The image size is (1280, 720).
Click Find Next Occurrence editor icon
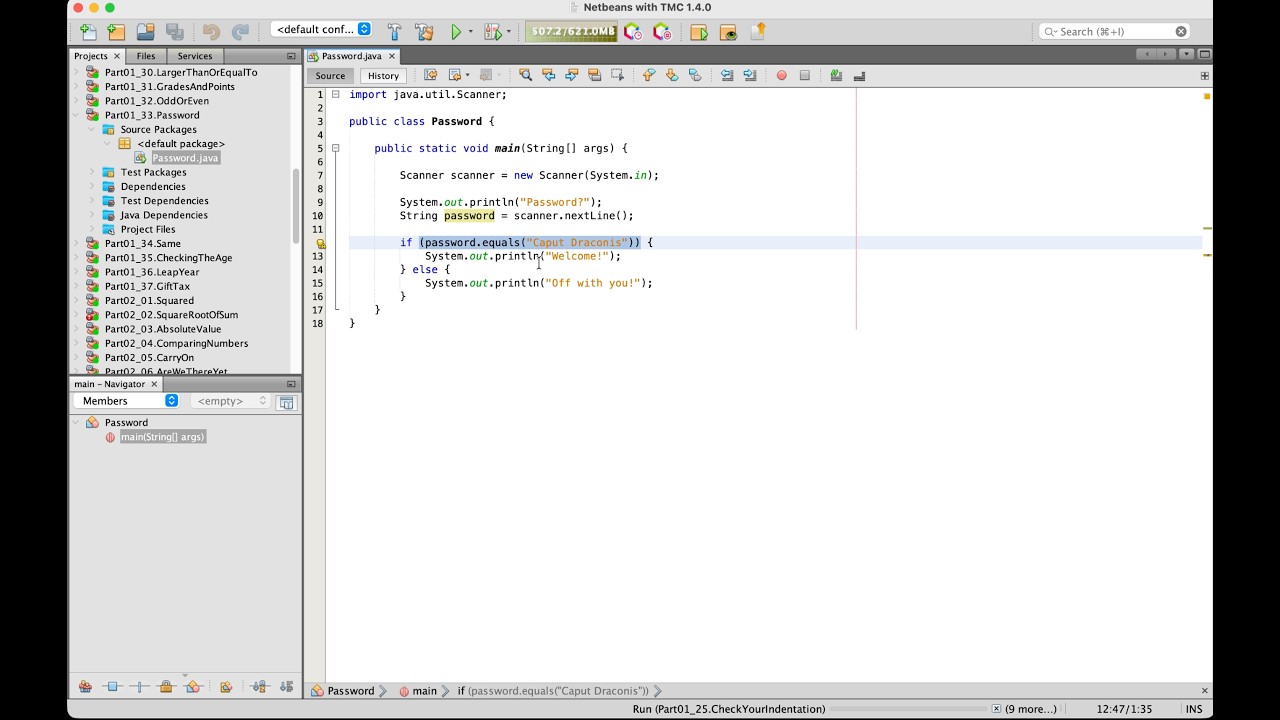(571, 75)
